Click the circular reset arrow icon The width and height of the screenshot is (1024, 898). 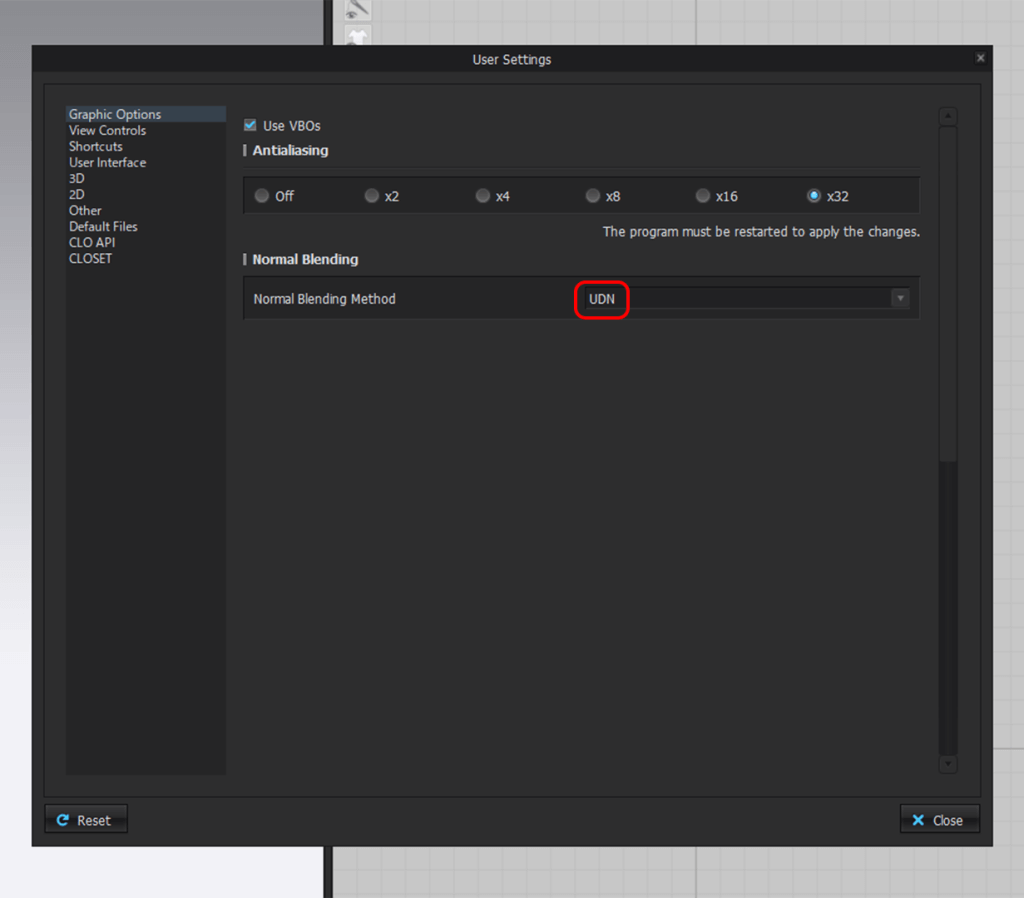tap(64, 819)
